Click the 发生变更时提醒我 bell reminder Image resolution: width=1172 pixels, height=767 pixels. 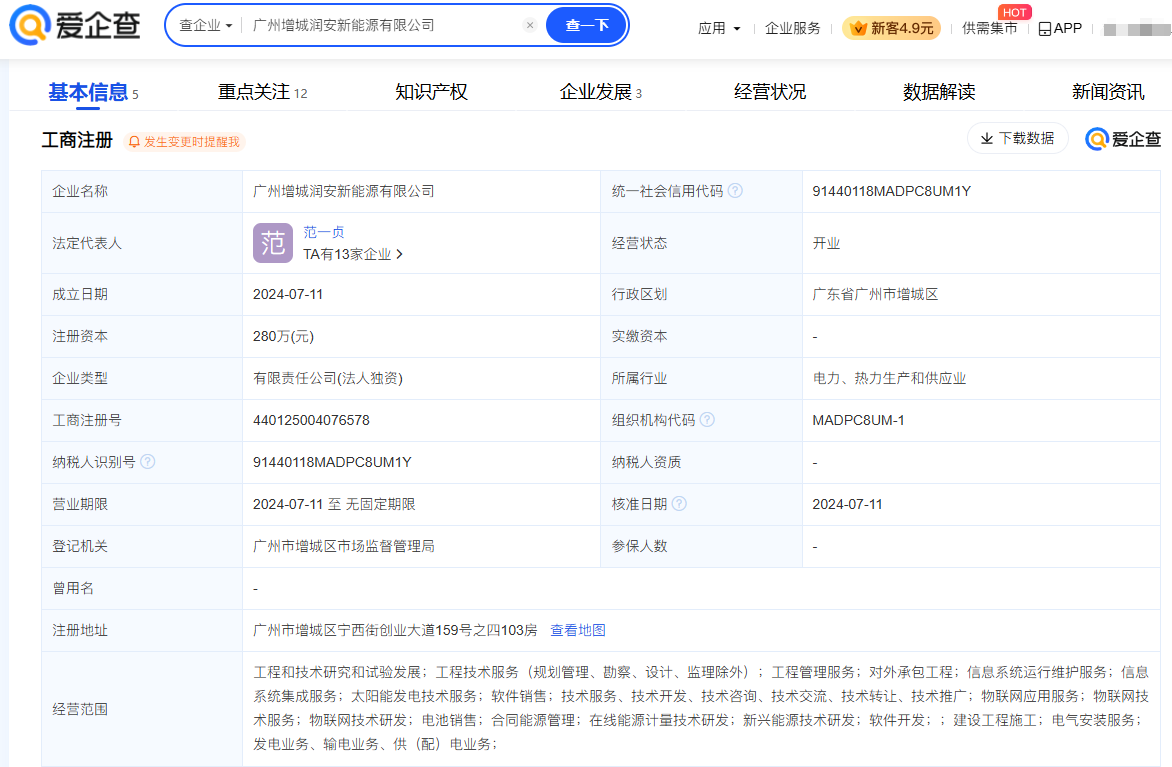(x=184, y=142)
